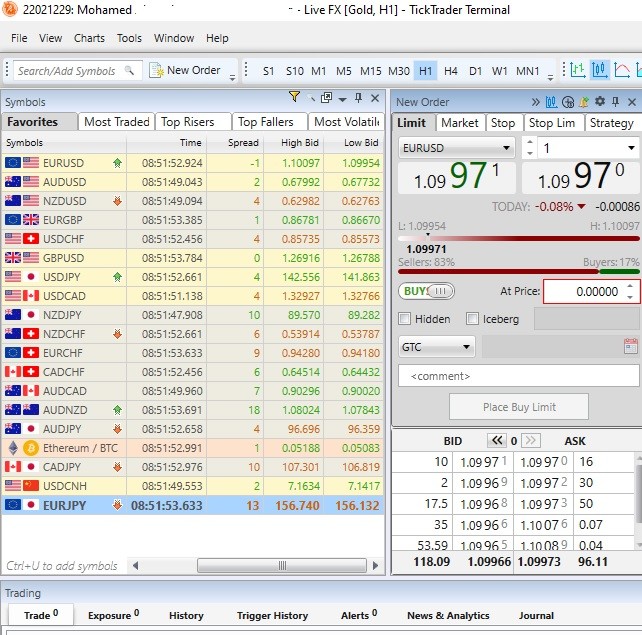Pin the Symbols panel
Image resolution: width=642 pixels, height=635 pixels.
coord(358,97)
